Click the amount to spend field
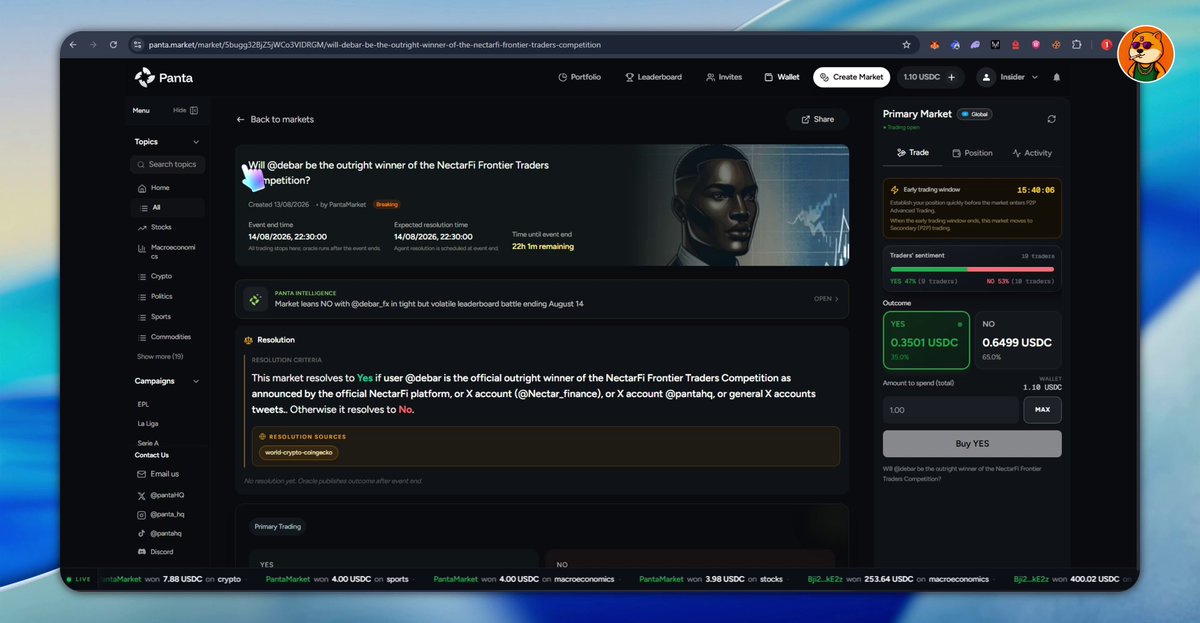The width and height of the screenshot is (1200, 623). click(x=950, y=410)
